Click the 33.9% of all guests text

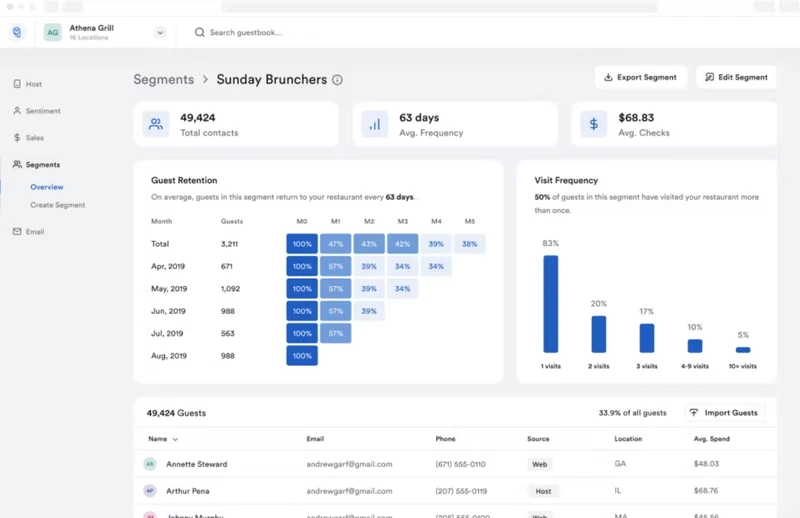coord(633,413)
